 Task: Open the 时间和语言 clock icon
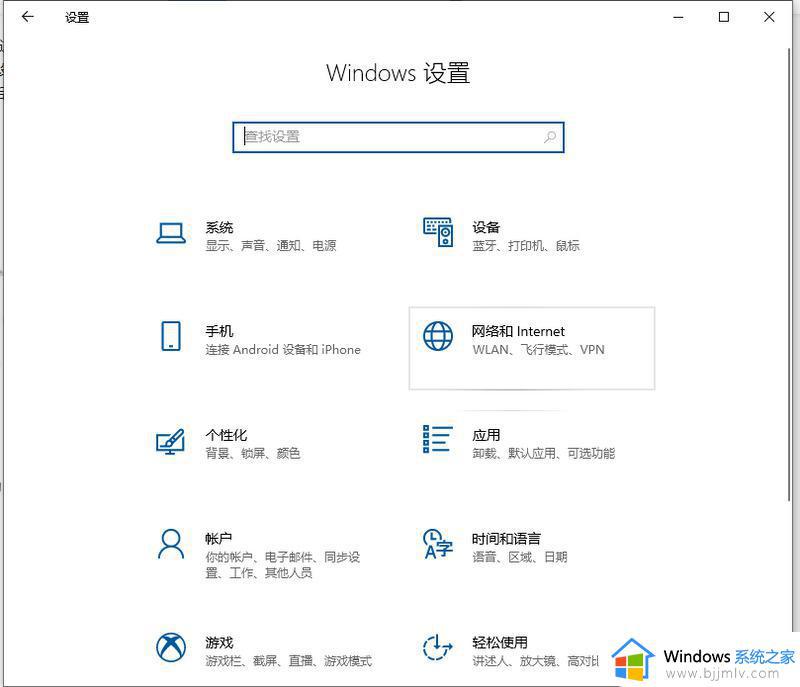[x=438, y=544]
